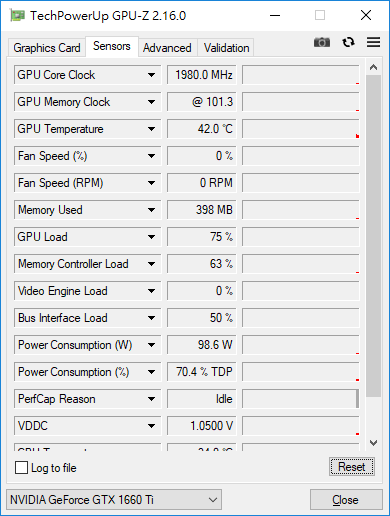The width and height of the screenshot is (390, 516).
Task: Close the GPU-Z window with X
Action: 366,15
